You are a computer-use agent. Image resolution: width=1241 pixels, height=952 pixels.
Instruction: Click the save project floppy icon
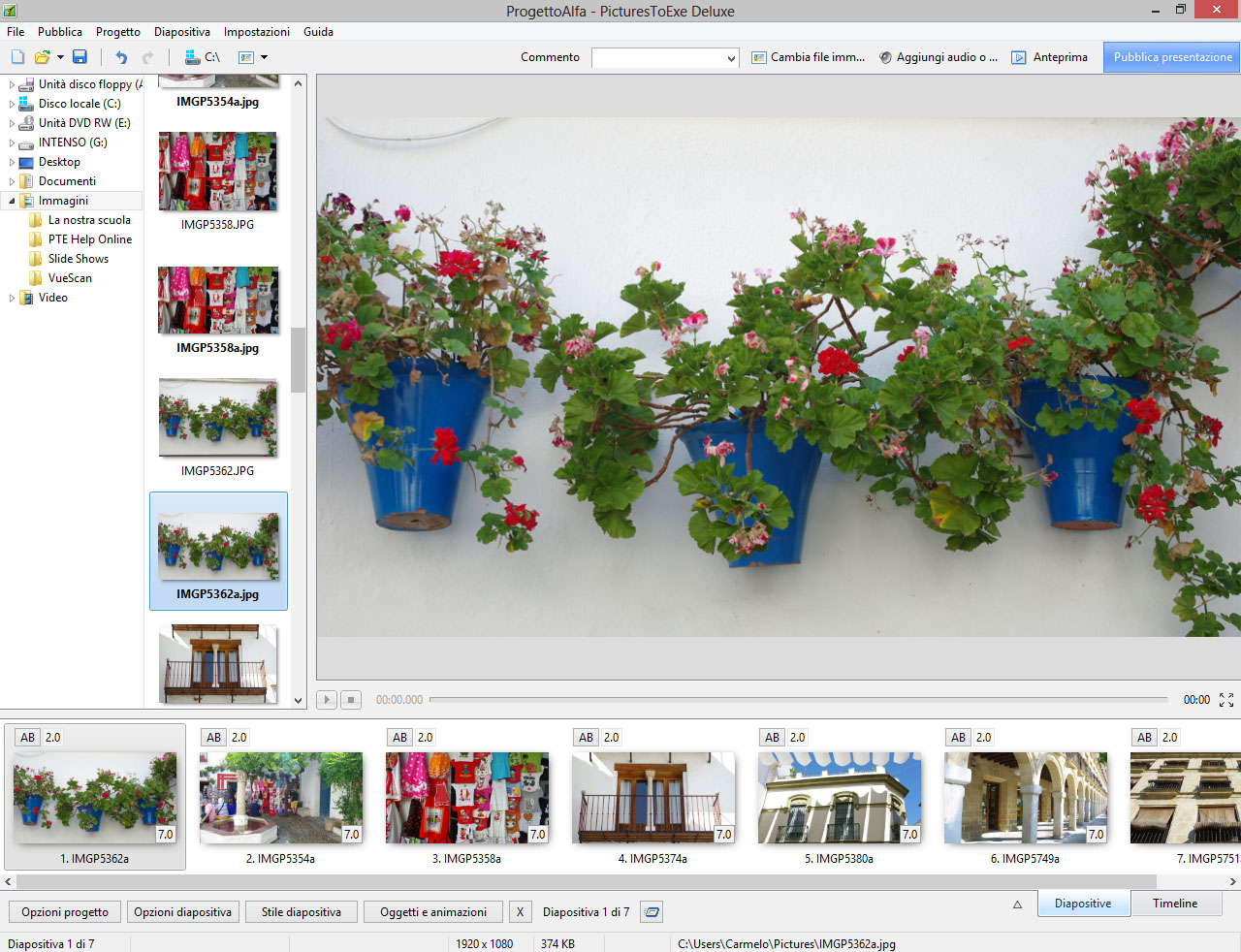click(80, 57)
